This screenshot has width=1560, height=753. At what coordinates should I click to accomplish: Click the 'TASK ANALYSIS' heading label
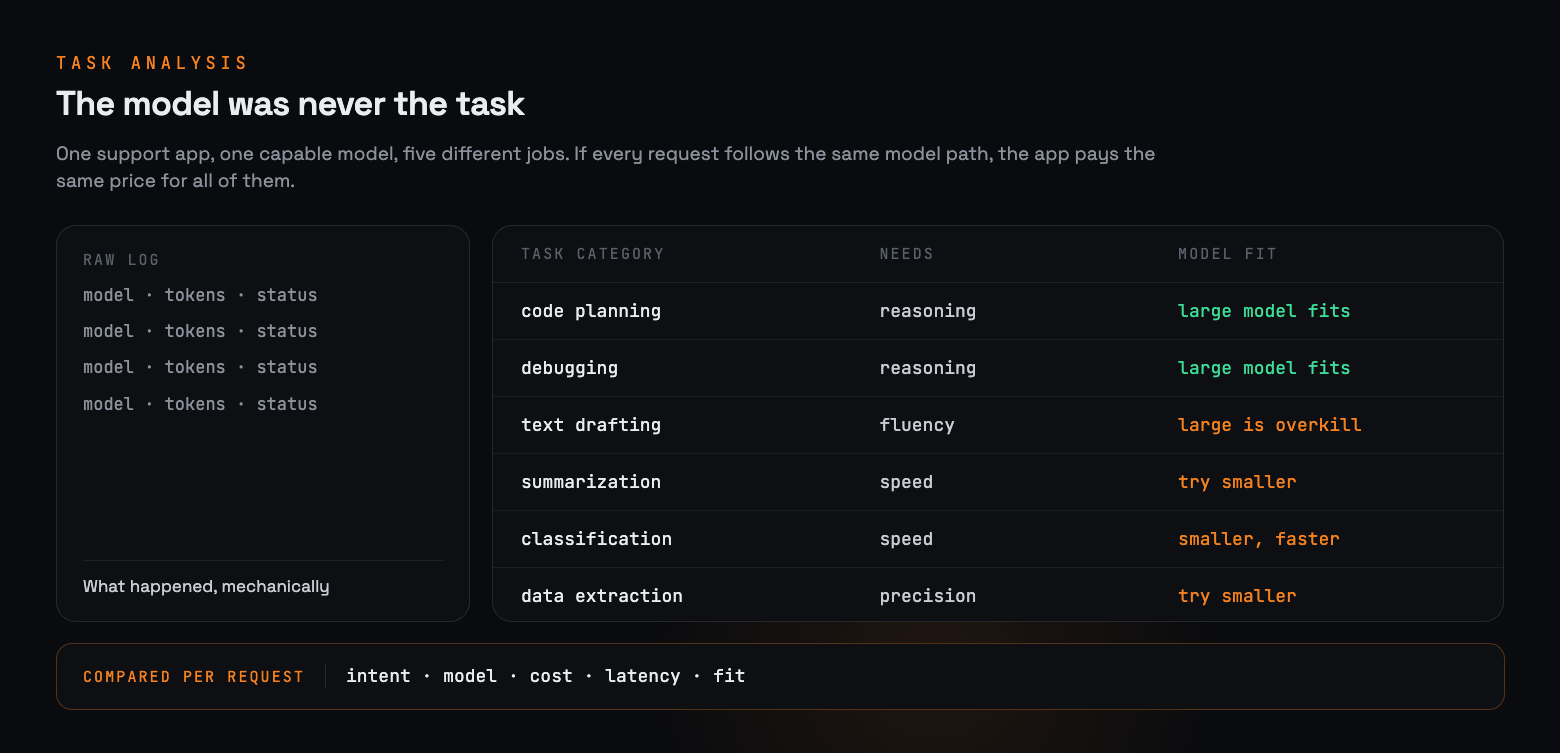152,63
